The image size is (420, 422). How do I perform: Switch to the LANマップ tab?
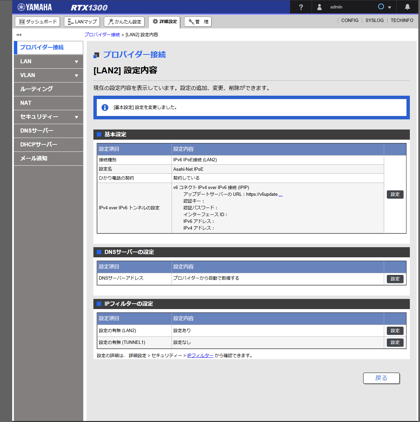(x=82, y=22)
